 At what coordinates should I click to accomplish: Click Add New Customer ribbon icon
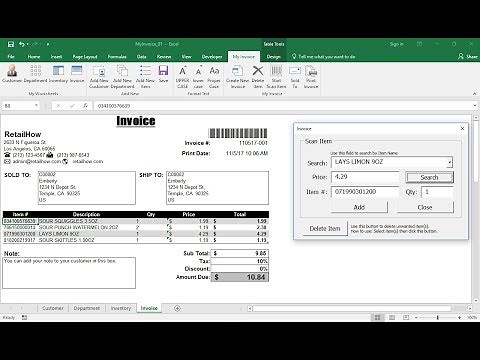tap(99, 77)
